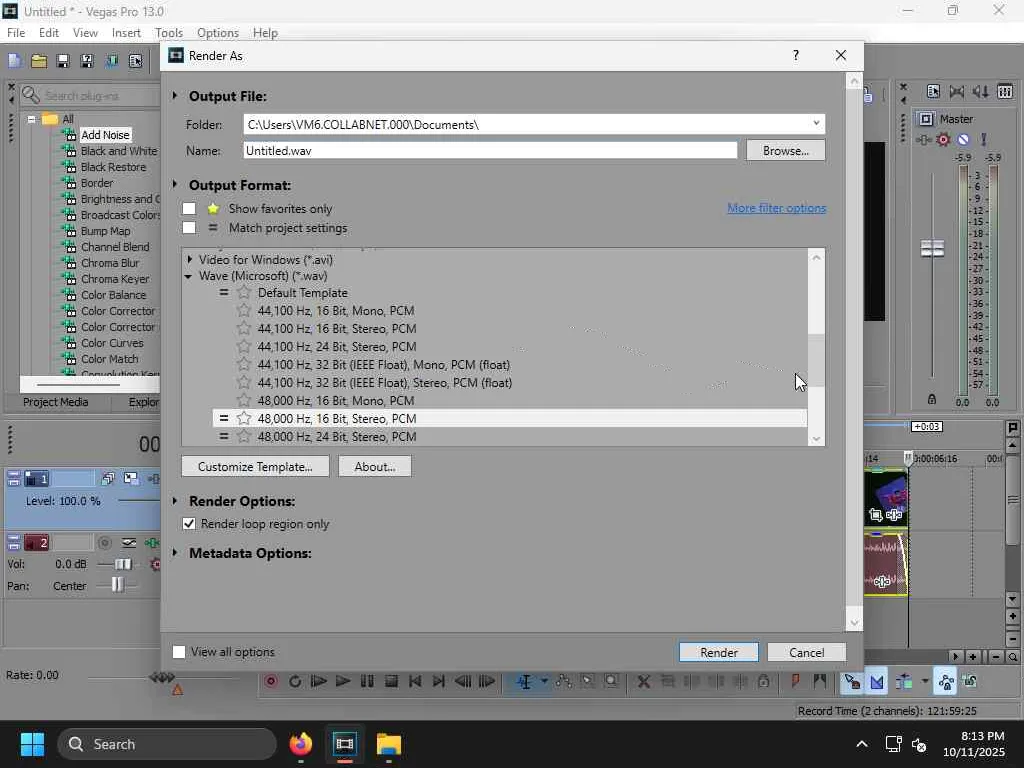Screen dimensions: 1024x768
Task: Go to start transport button
Action: 415,682
